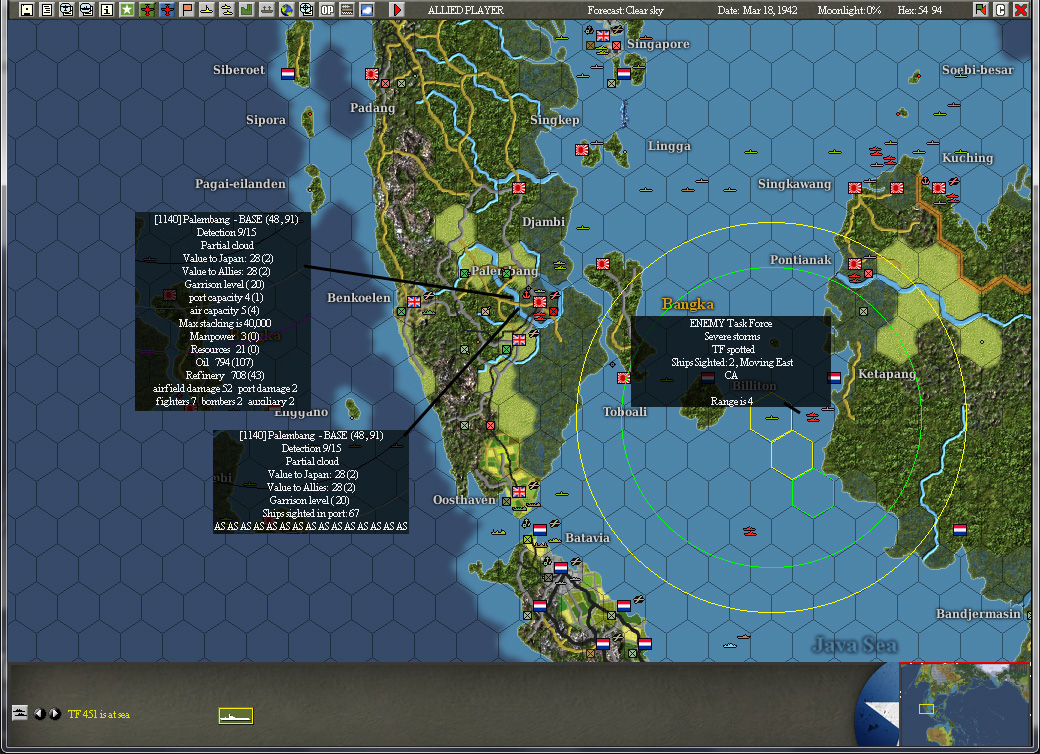
Task: Click 'Forecast: Clear sky' text
Action: click(625, 10)
